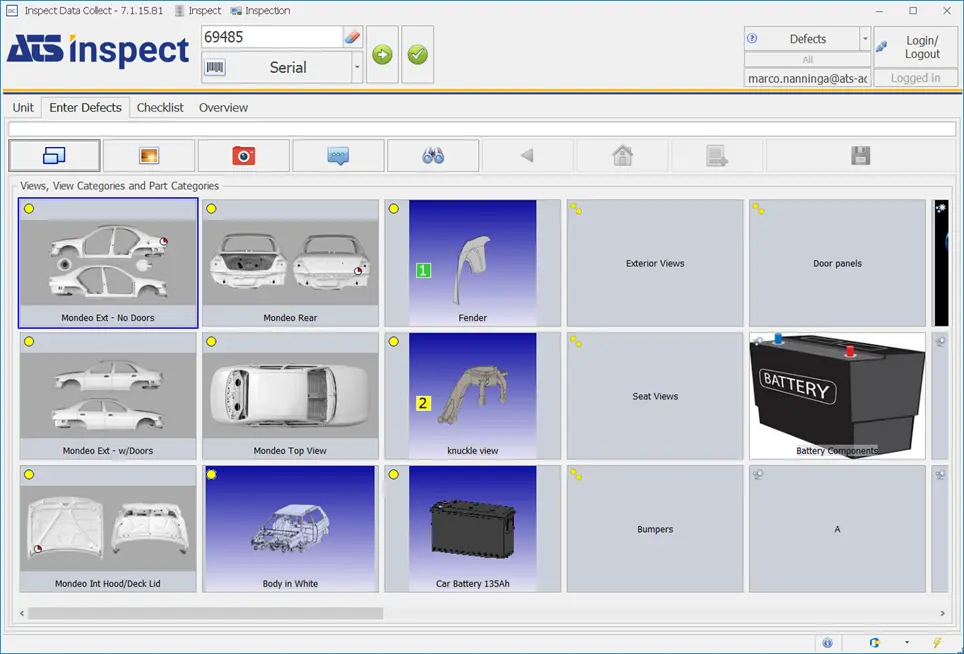Select the overlapping windows views toolbar button

pyautogui.click(x=54, y=156)
